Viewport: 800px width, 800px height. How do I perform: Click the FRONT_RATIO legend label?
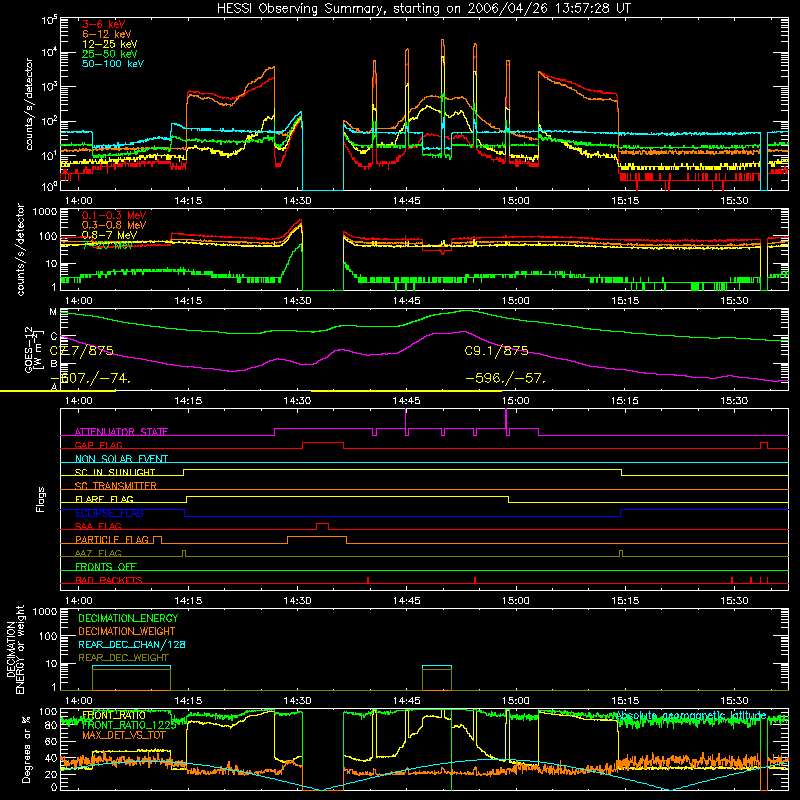pyautogui.click(x=114, y=715)
